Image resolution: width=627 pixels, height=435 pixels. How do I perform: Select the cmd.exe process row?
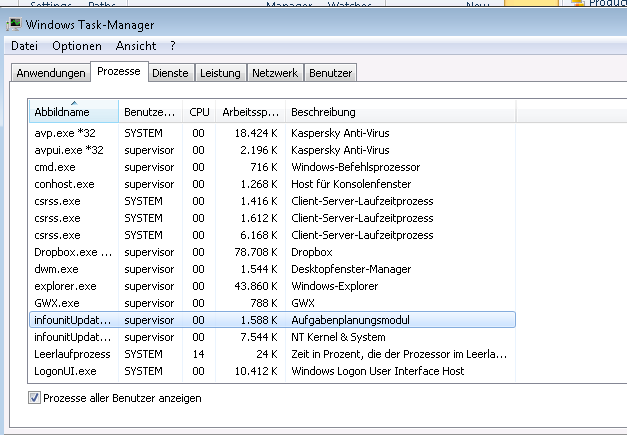coord(272,167)
